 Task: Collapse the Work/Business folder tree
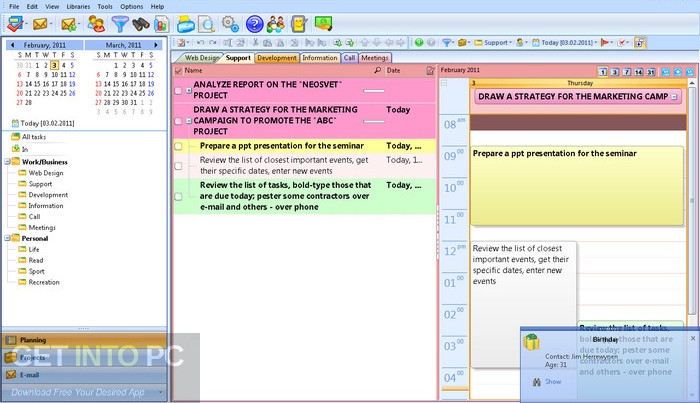[x=8, y=162]
